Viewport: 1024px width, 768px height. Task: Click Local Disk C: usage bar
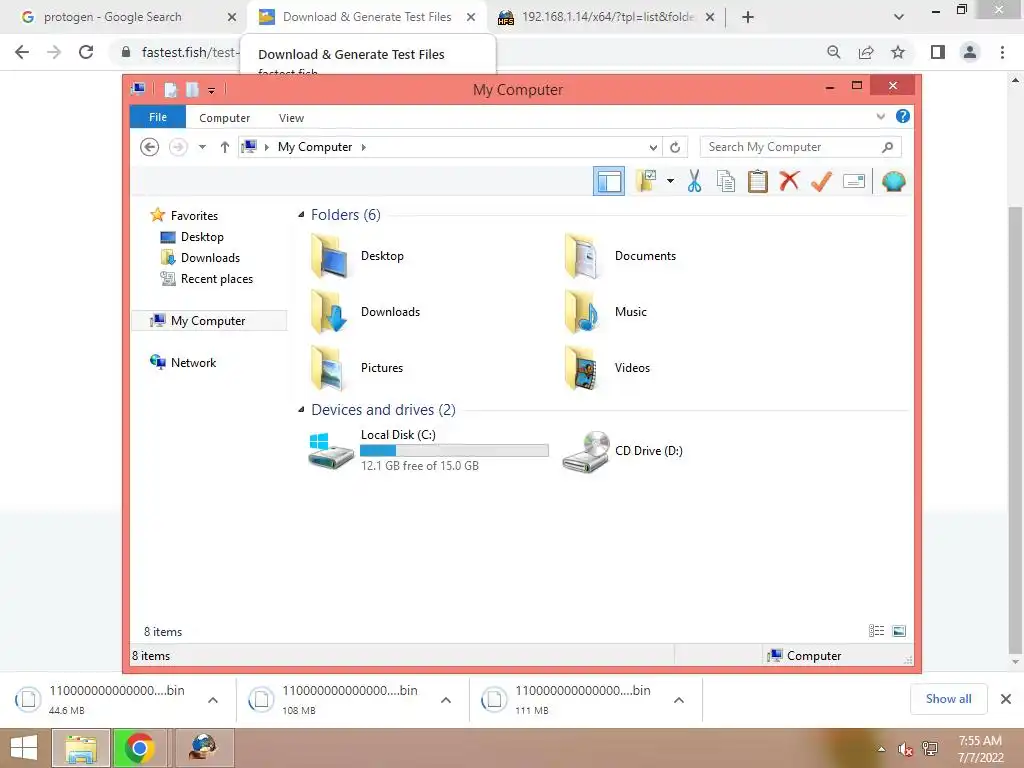pos(454,451)
